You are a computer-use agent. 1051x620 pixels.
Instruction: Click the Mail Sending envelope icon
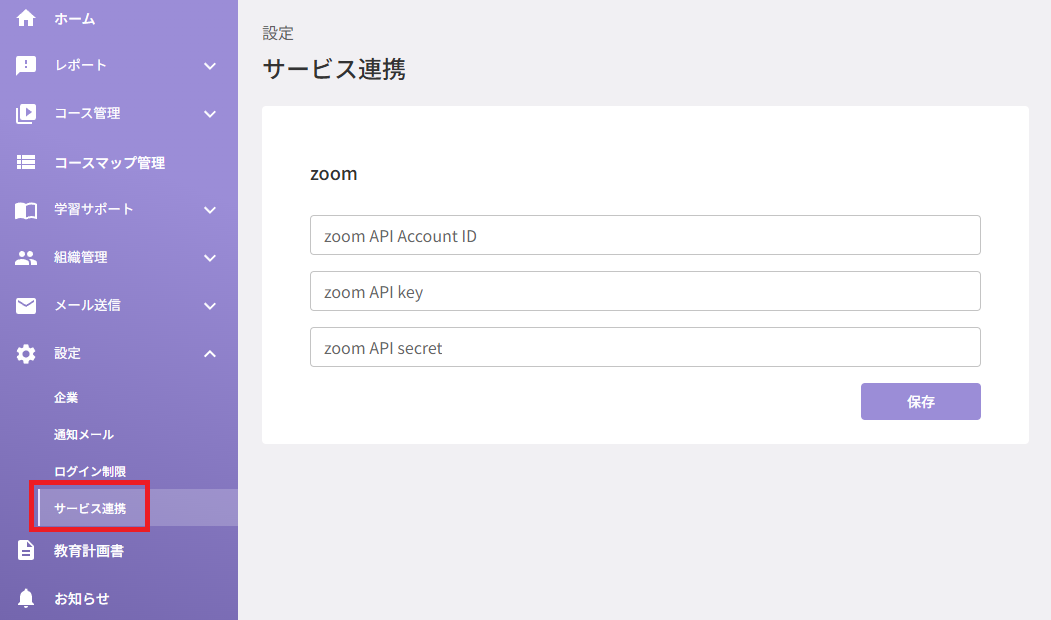click(x=25, y=306)
